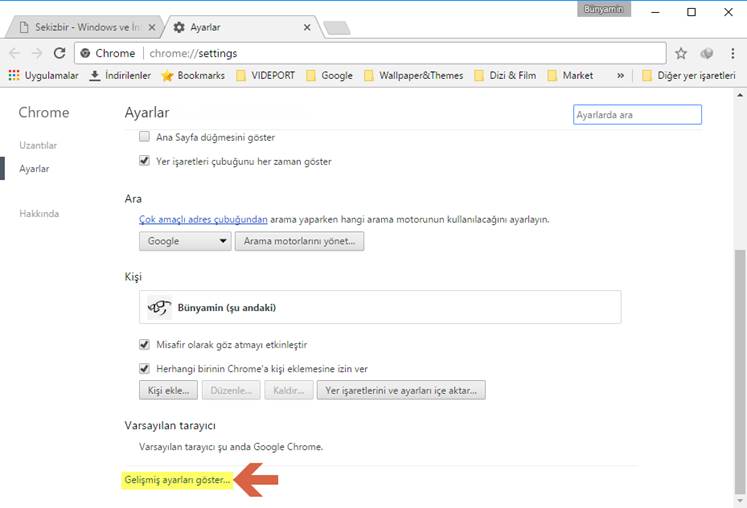This screenshot has width=747, height=508.
Task: Open the Google search engine dropdown
Action: 185,241
